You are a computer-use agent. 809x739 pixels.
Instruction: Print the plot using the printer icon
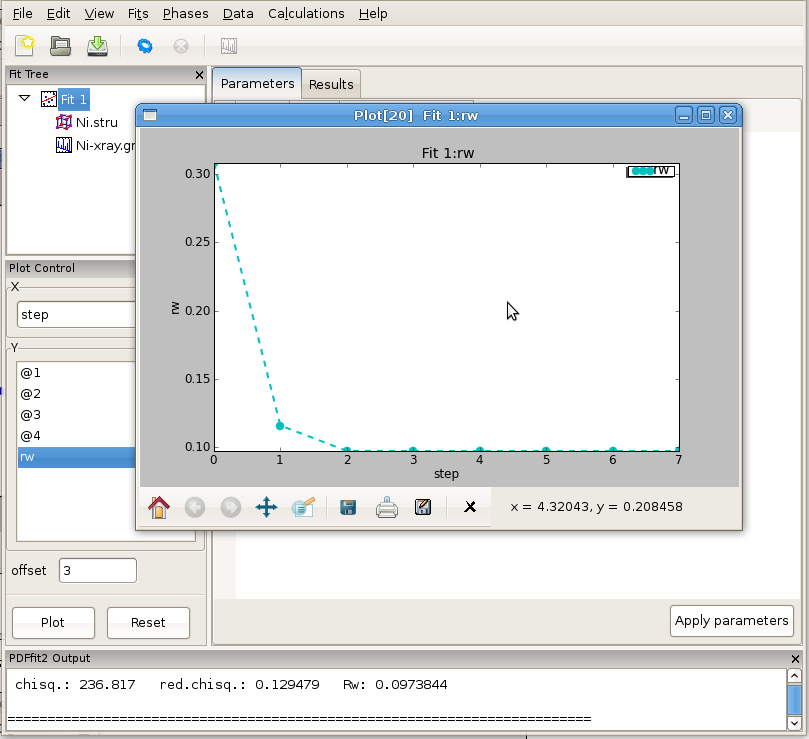point(386,507)
